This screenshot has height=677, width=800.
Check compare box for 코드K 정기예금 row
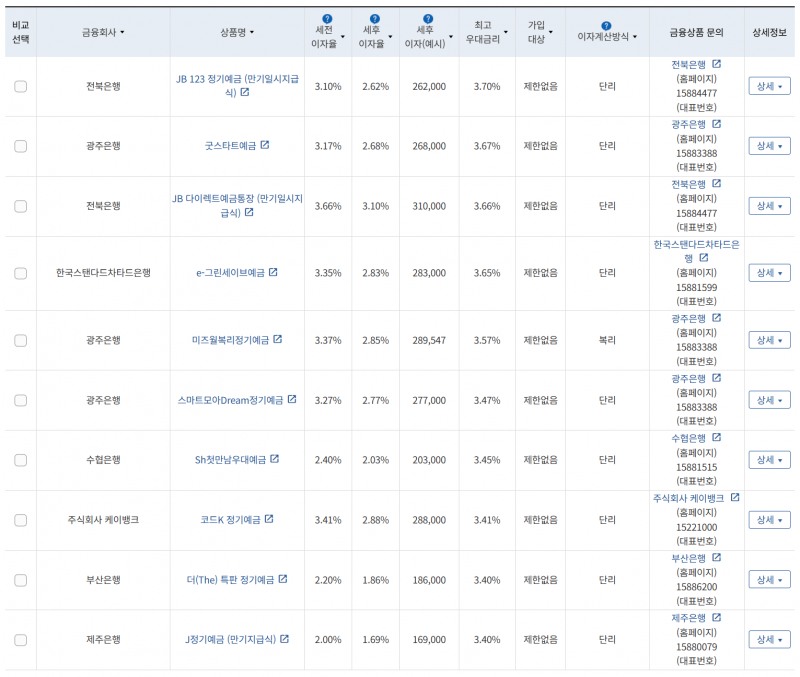pos(20,520)
